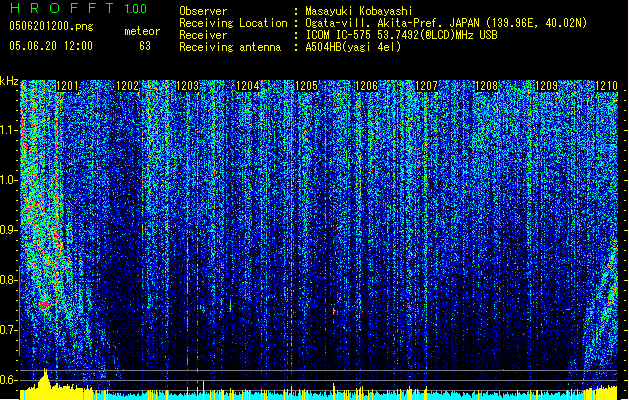Click the ICOM IC-575 53.7492 MHz text
629x400 pixels.
tap(401, 35)
